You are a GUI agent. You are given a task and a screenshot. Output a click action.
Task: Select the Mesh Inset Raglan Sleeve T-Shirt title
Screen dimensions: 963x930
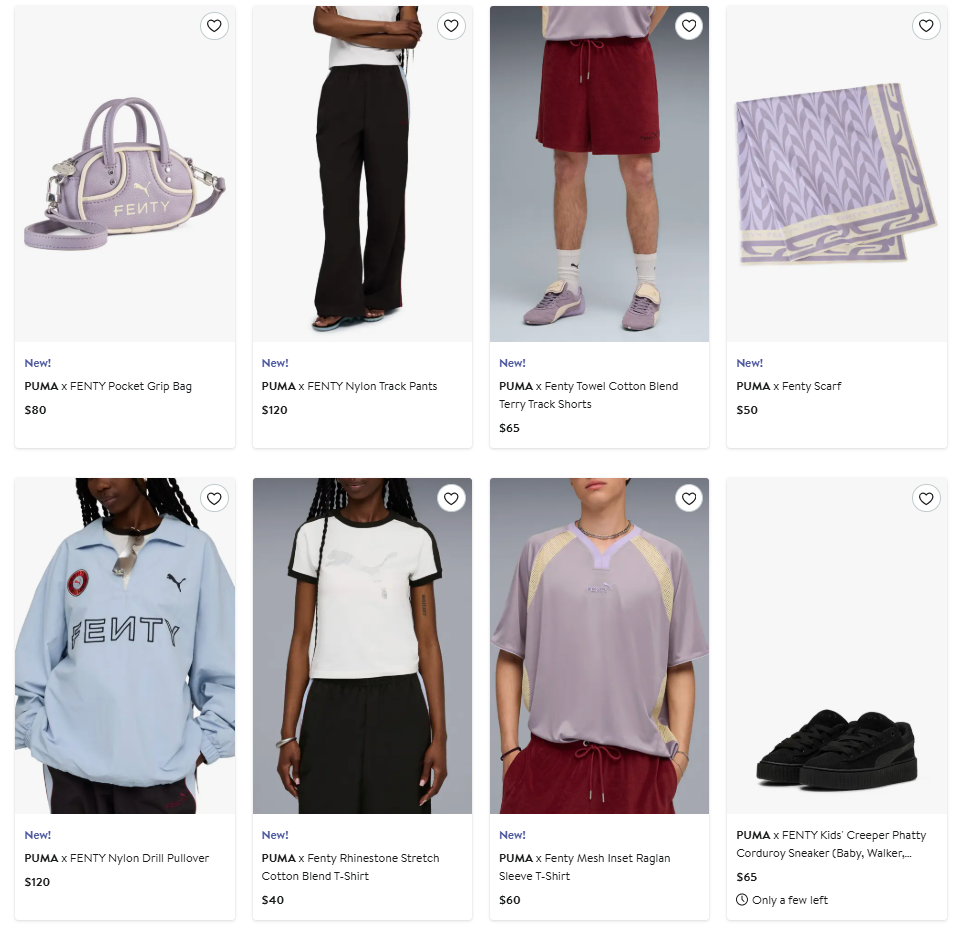pos(585,867)
